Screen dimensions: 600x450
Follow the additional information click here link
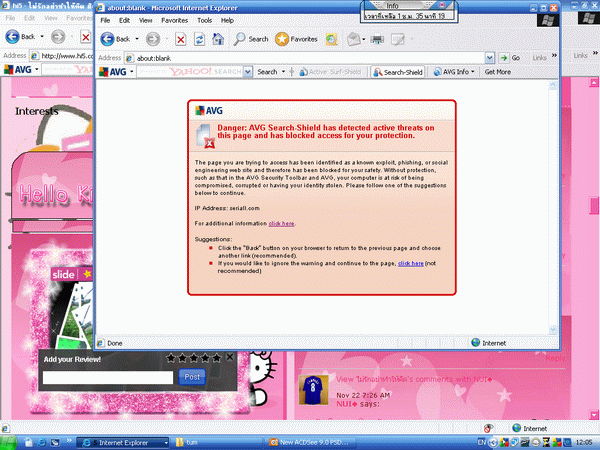click(x=281, y=224)
